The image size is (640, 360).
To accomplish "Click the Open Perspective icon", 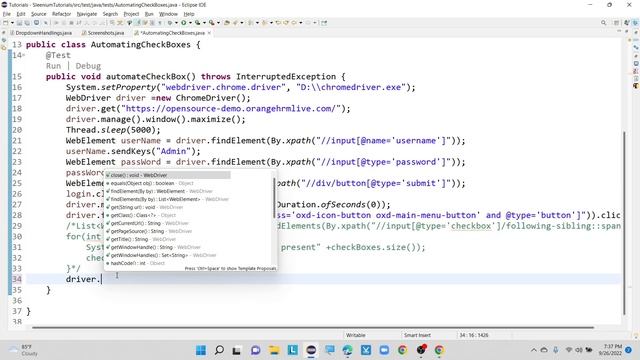I will point(617,23).
